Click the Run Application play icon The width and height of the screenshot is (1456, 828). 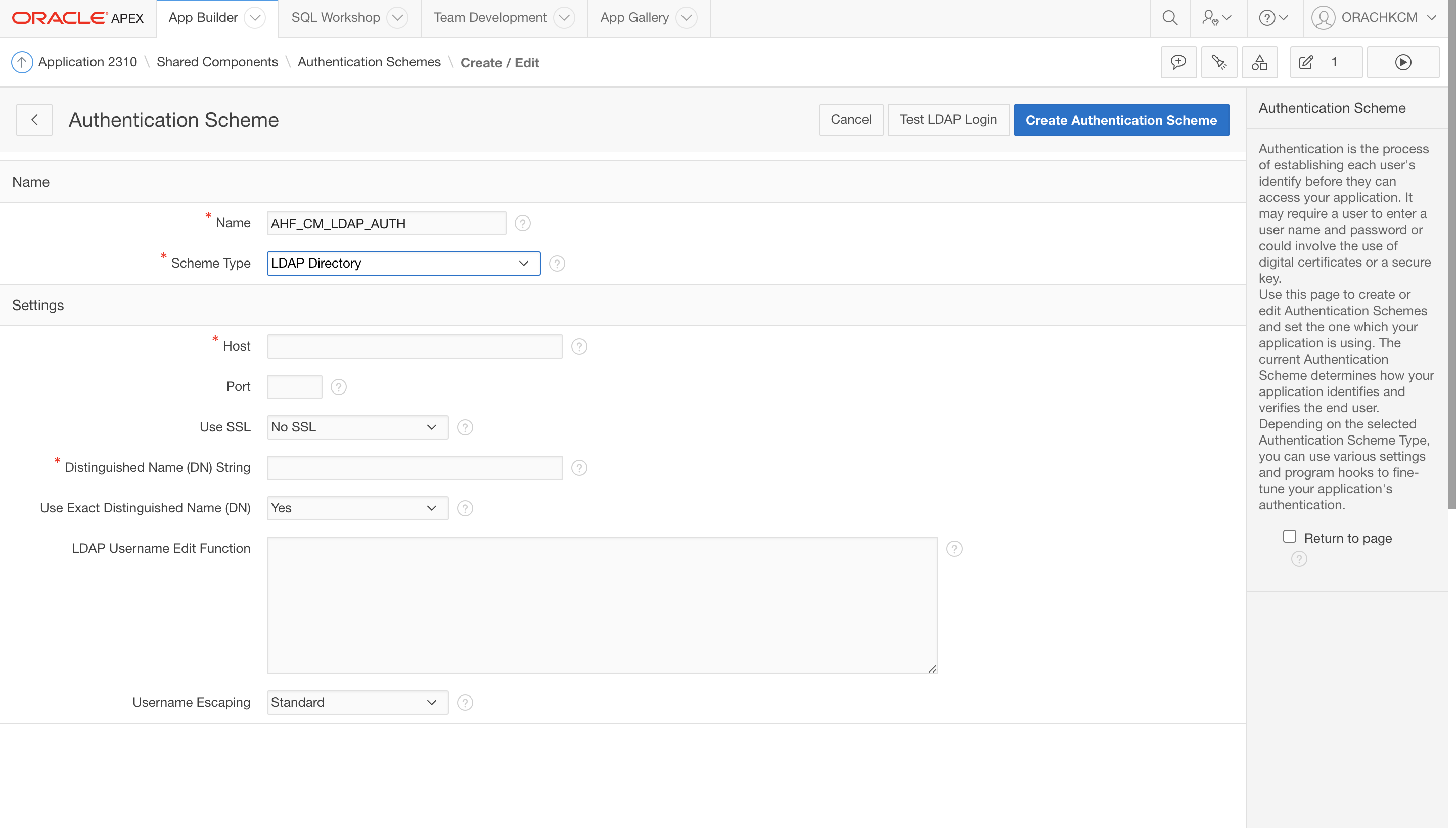(x=1402, y=62)
